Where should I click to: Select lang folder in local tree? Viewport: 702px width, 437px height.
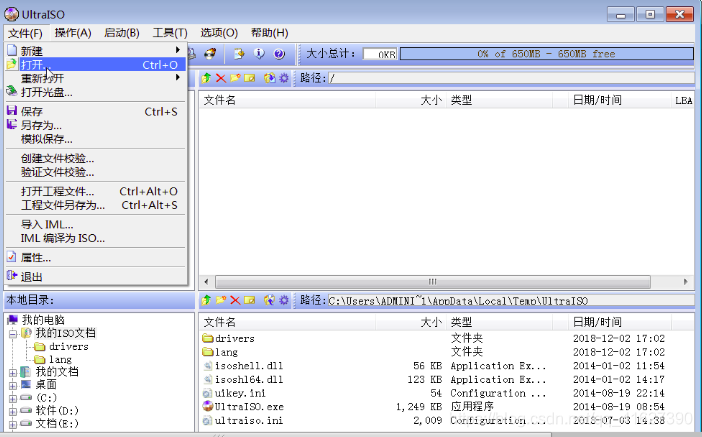click(60, 360)
